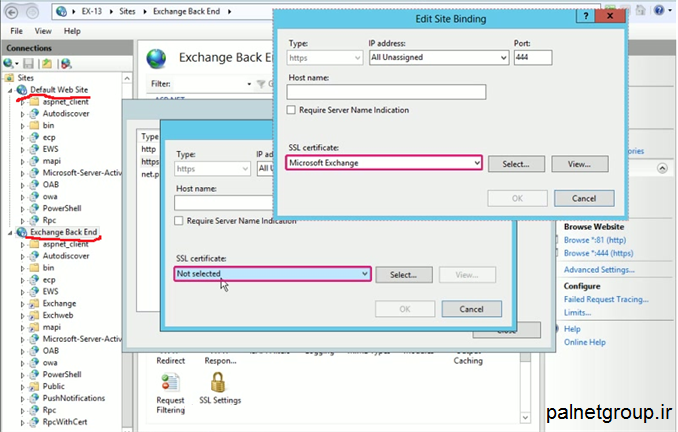The image size is (678, 432).
Task: Open Browse *:81 (http) link
Action: coord(595,240)
